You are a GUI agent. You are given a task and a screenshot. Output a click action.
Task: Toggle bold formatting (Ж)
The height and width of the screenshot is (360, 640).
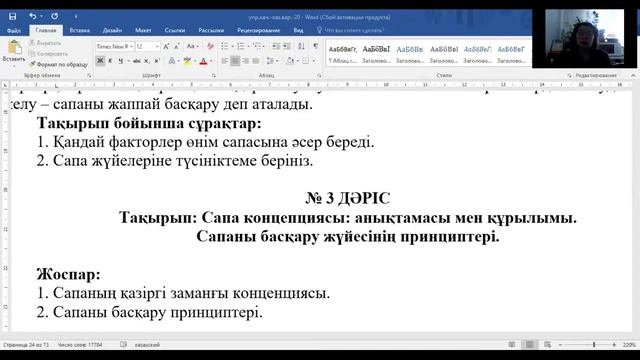pyautogui.click(x=100, y=61)
